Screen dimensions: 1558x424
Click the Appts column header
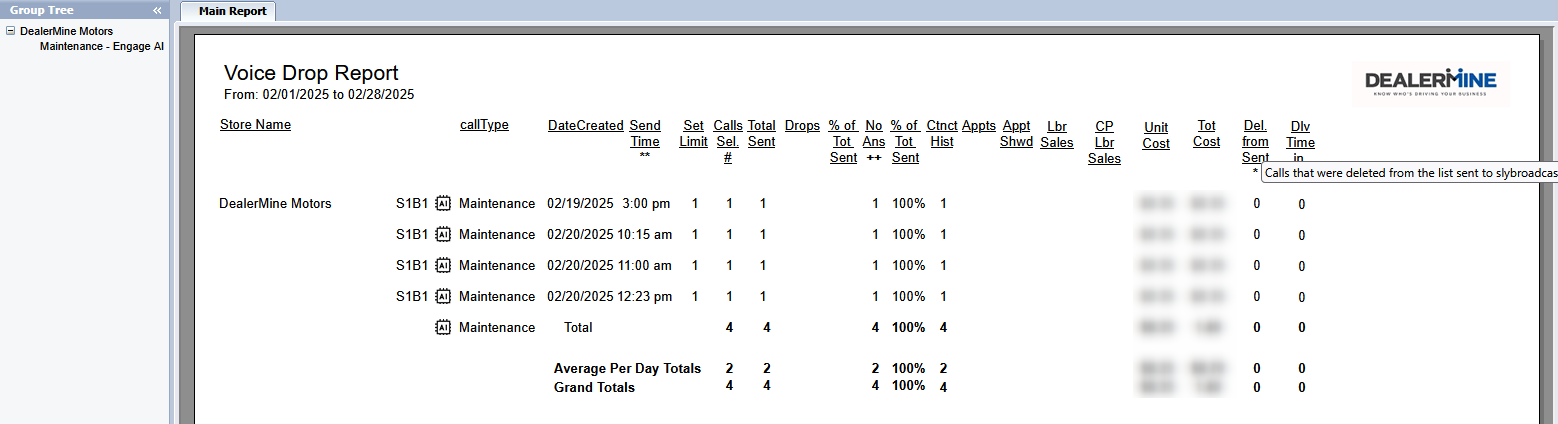click(979, 125)
